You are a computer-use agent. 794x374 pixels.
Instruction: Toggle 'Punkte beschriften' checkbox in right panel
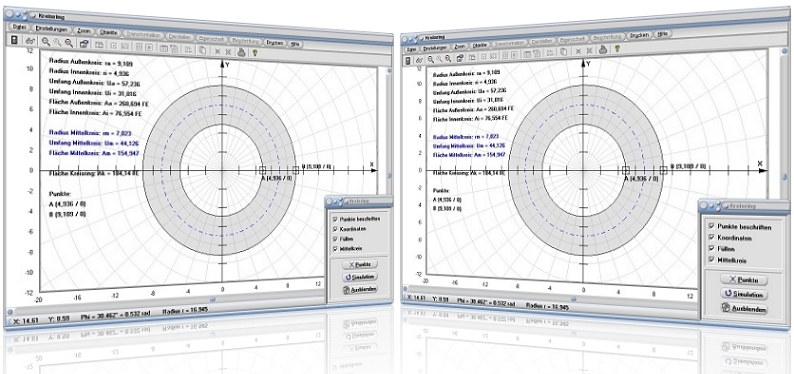(711, 227)
